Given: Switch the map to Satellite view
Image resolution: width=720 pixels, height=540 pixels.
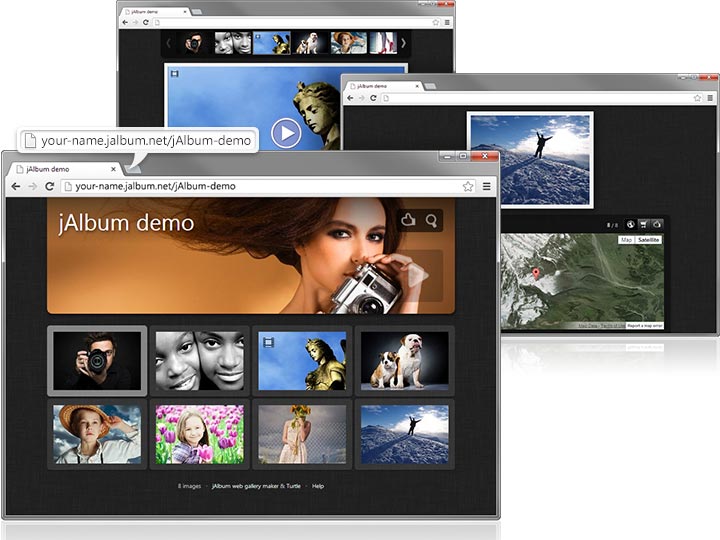Looking at the screenshot, I should pyautogui.click(x=648, y=240).
